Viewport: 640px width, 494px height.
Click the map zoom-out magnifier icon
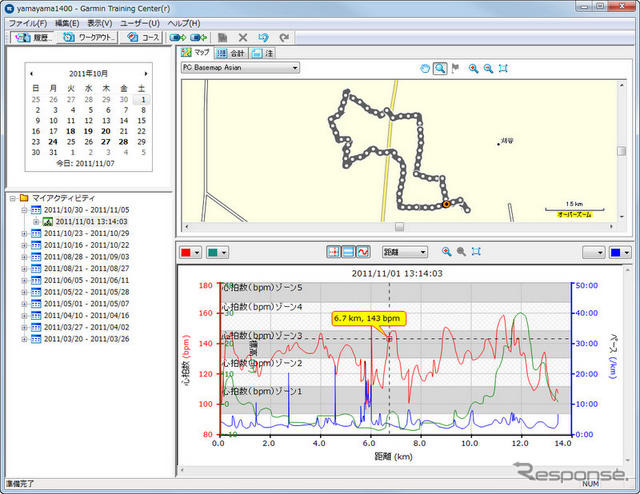(x=487, y=68)
